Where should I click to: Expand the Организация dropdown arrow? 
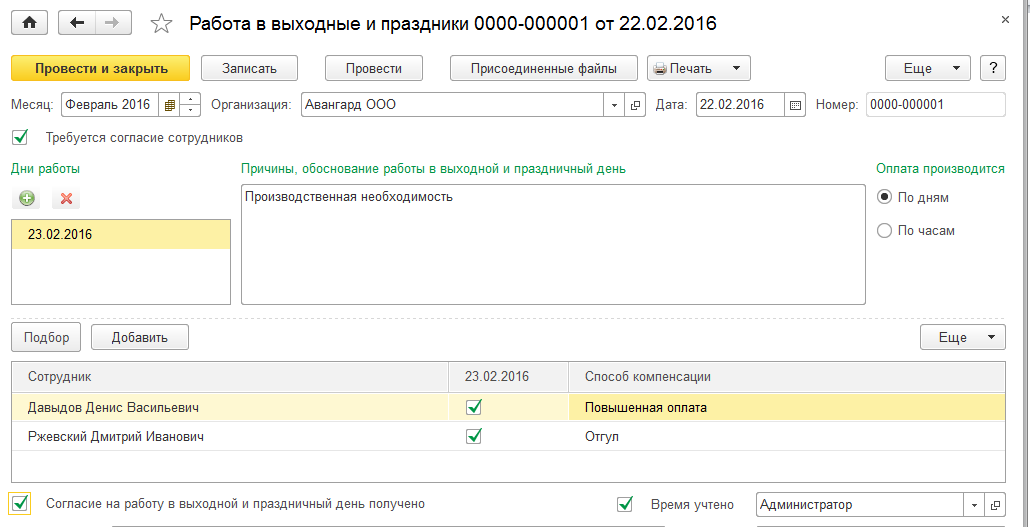[614, 104]
